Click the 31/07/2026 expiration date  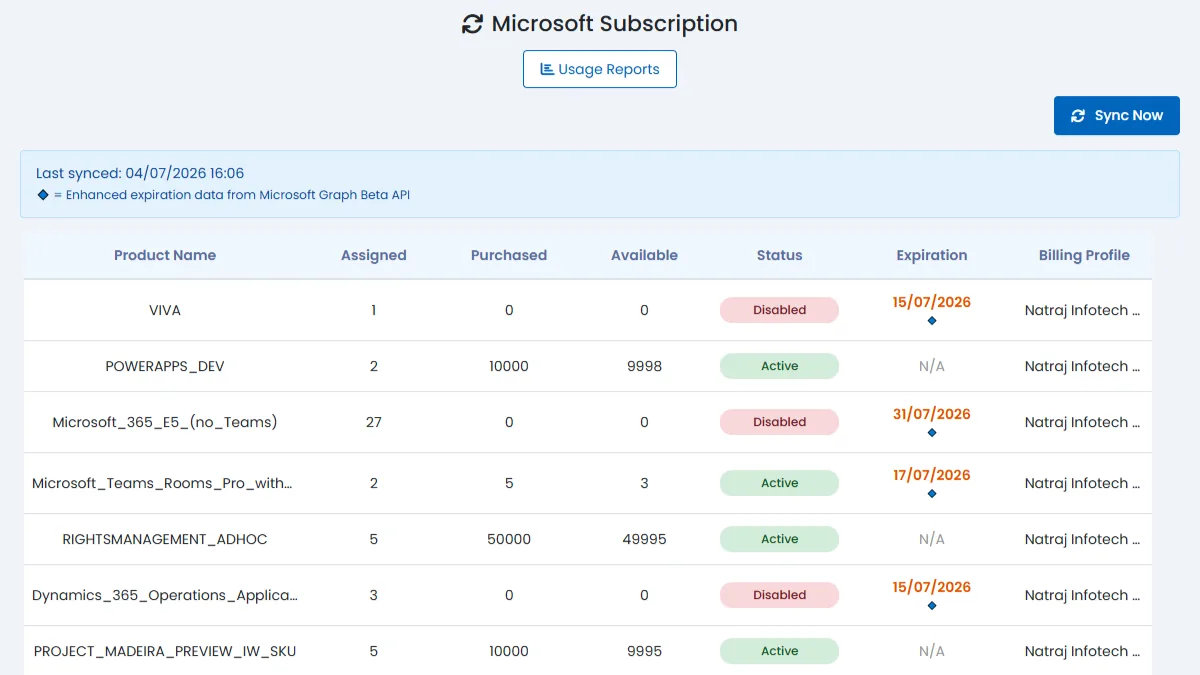click(932, 414)
